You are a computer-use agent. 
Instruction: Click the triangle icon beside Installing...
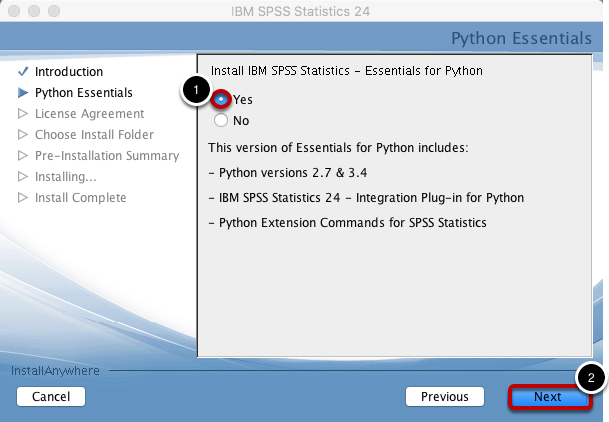(x=23, y=176)
